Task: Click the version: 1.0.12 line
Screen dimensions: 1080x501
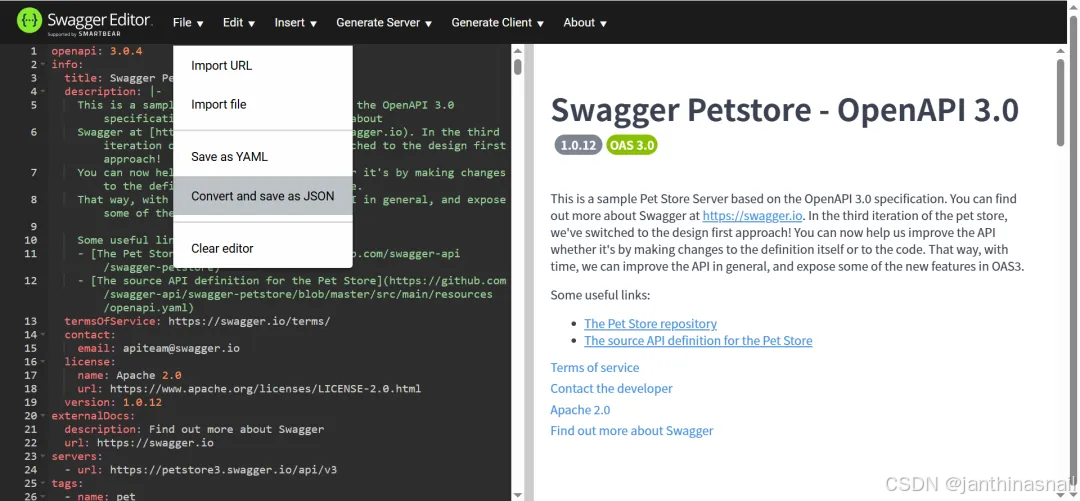Action: coord(113,402)
